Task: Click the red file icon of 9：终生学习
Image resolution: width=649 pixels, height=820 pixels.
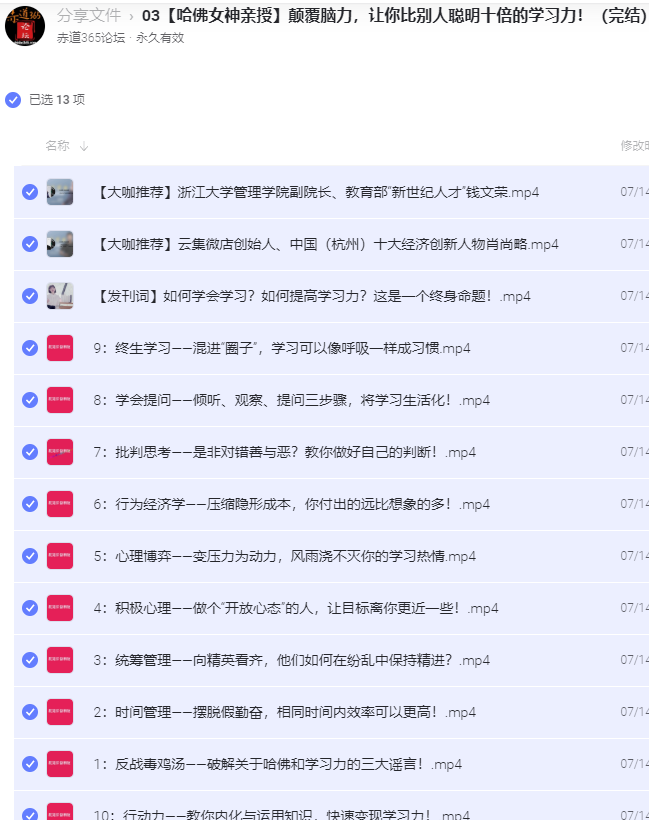Action: point(60,348)
